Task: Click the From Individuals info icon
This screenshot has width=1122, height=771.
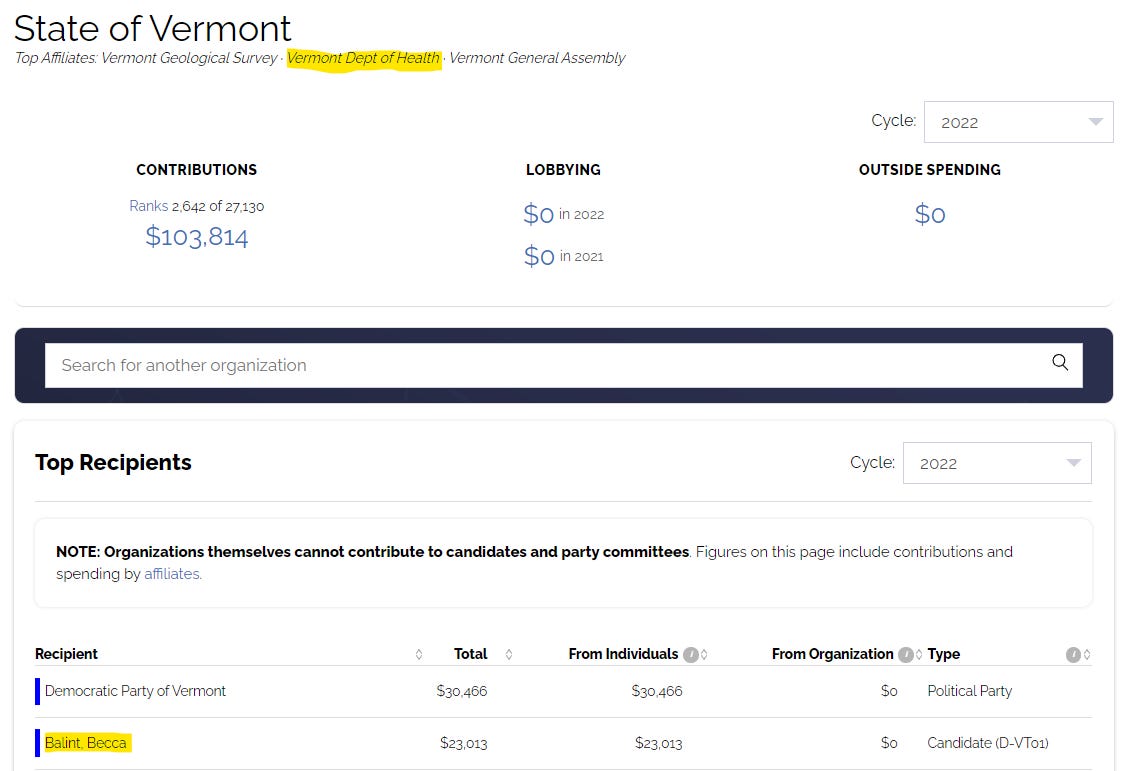Action: pyautogui.click(x=691, y=654)
